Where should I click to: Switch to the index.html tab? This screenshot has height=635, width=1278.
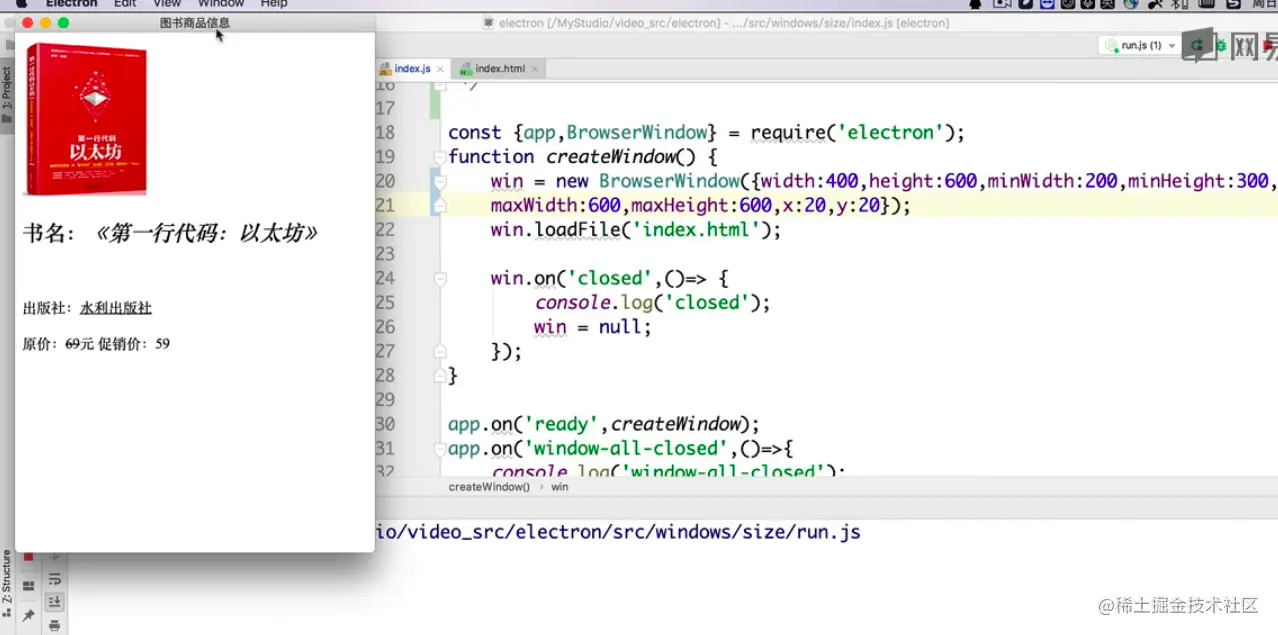click(x=498, y=69)
